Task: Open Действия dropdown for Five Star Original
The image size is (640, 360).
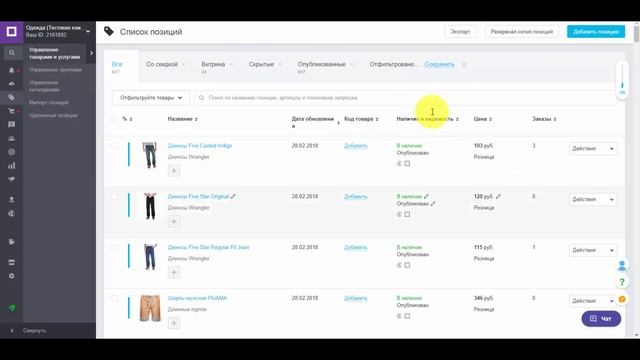Action: (593, 199)
